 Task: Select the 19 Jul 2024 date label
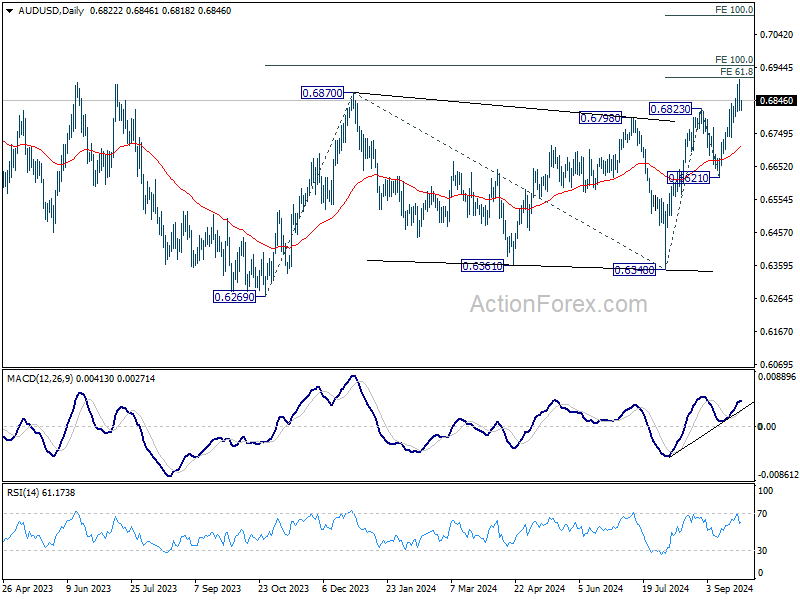tap(665, 588)
